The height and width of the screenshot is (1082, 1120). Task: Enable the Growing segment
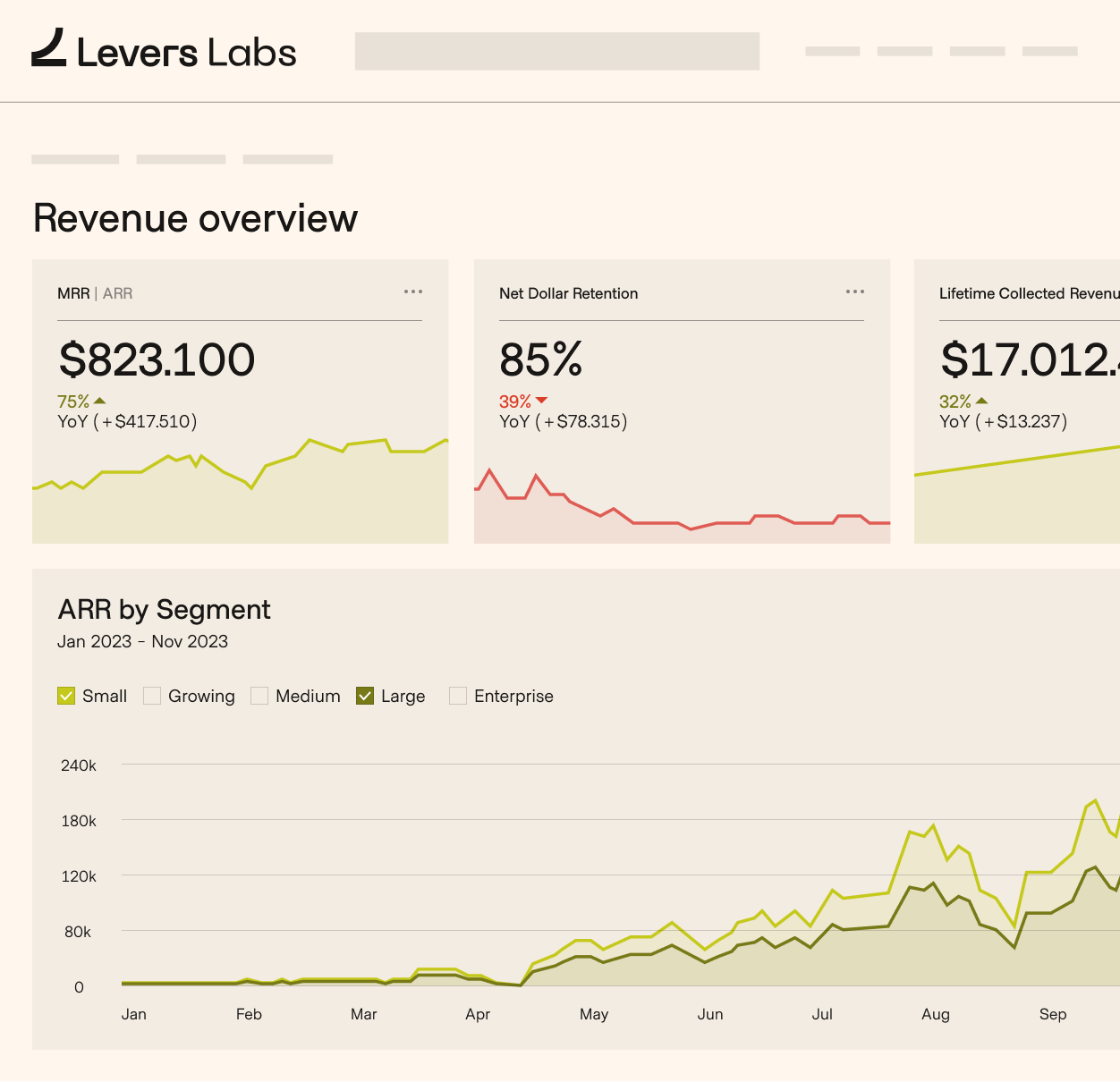tap(152, 695)
